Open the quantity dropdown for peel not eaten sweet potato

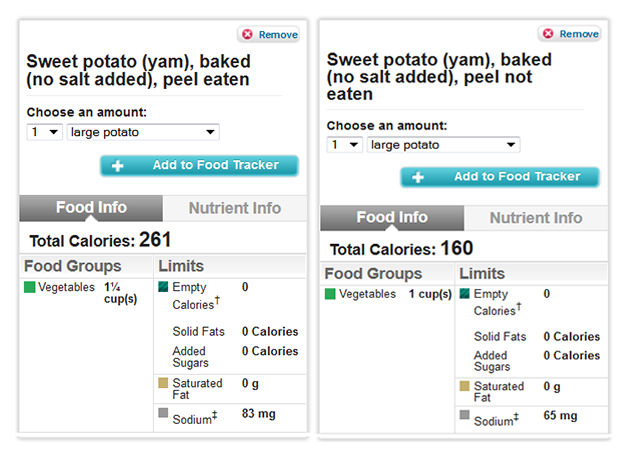345,145
